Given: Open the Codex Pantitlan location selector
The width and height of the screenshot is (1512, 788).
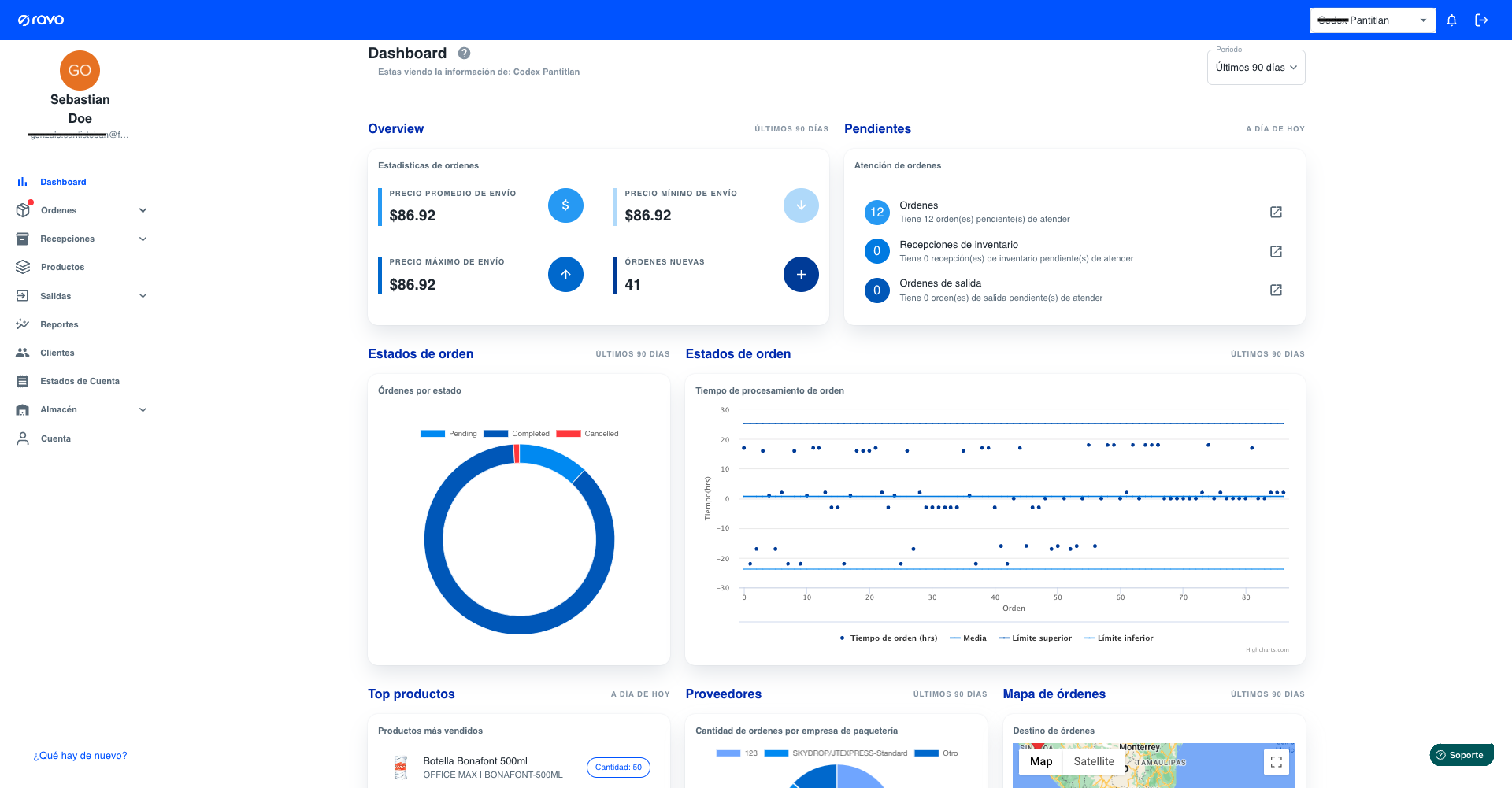Looking at the screenshot, I should [1373, 20].
